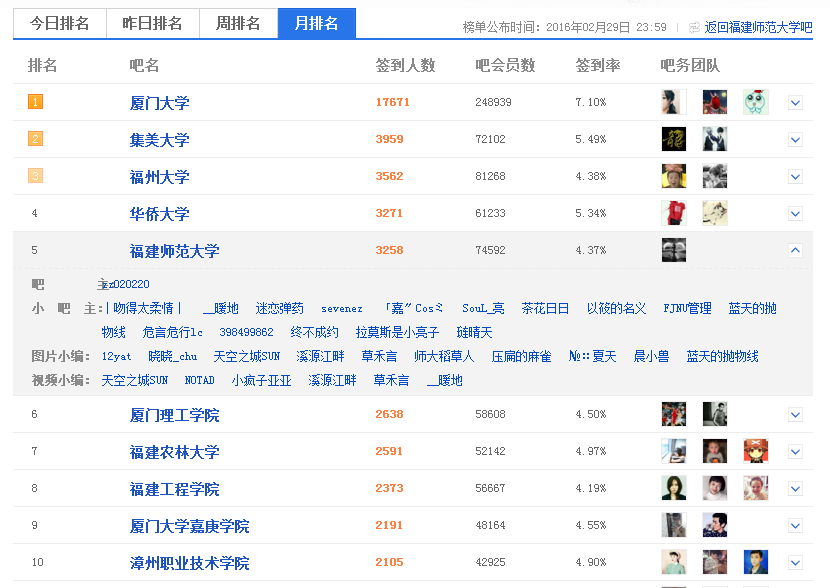830x588 pixels.
Task: Open the 厦门大学嘉庚学院 forum link
Action: click(x=189, y=526)
